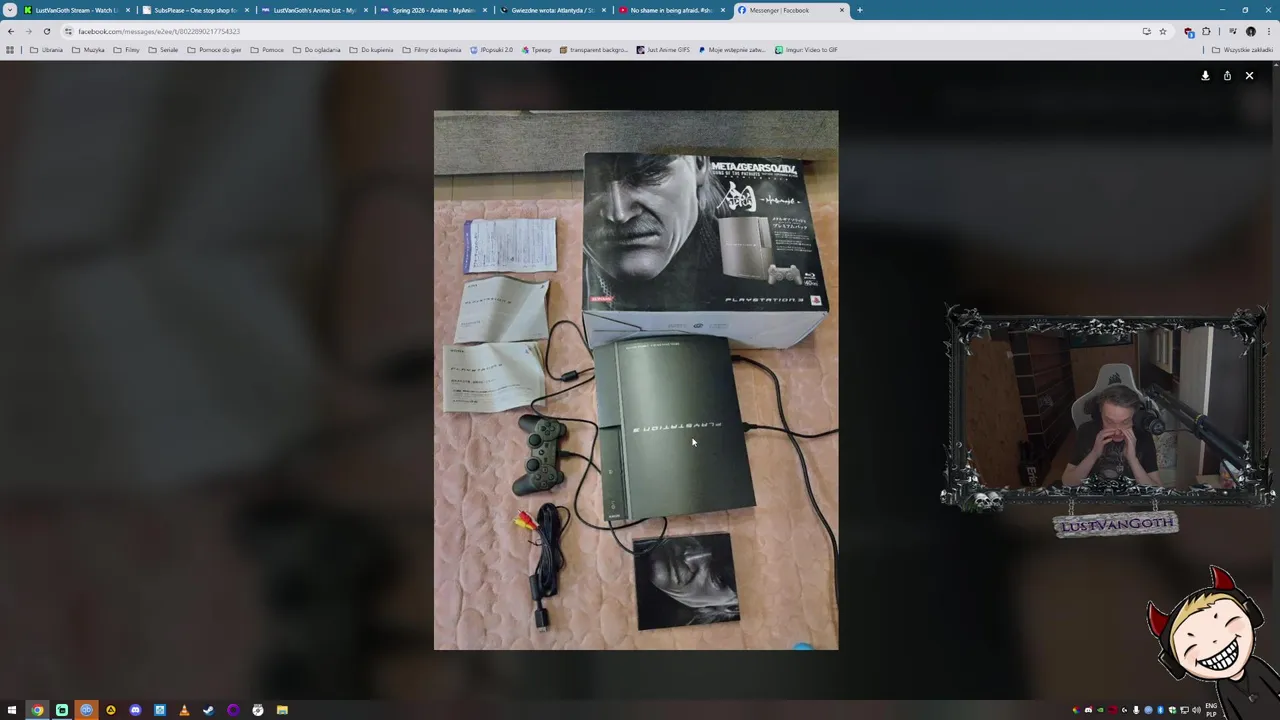Switch to the Gwiezdne wrota: Atlantyda tab
This screenshot has width=1280, height=720.
pyautogui.click(x=552, y=10)
